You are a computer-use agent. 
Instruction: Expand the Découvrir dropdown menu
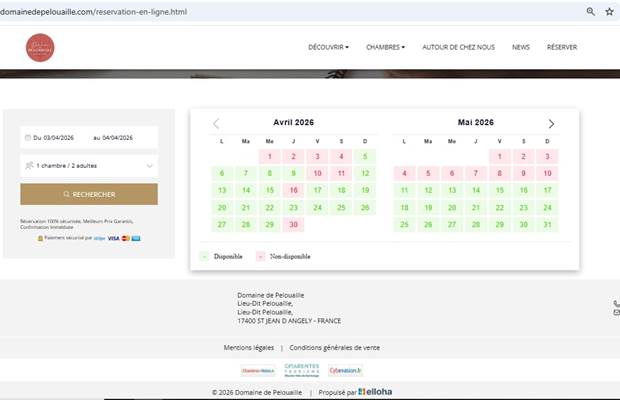pyautogui.click(x=328, y=47)
